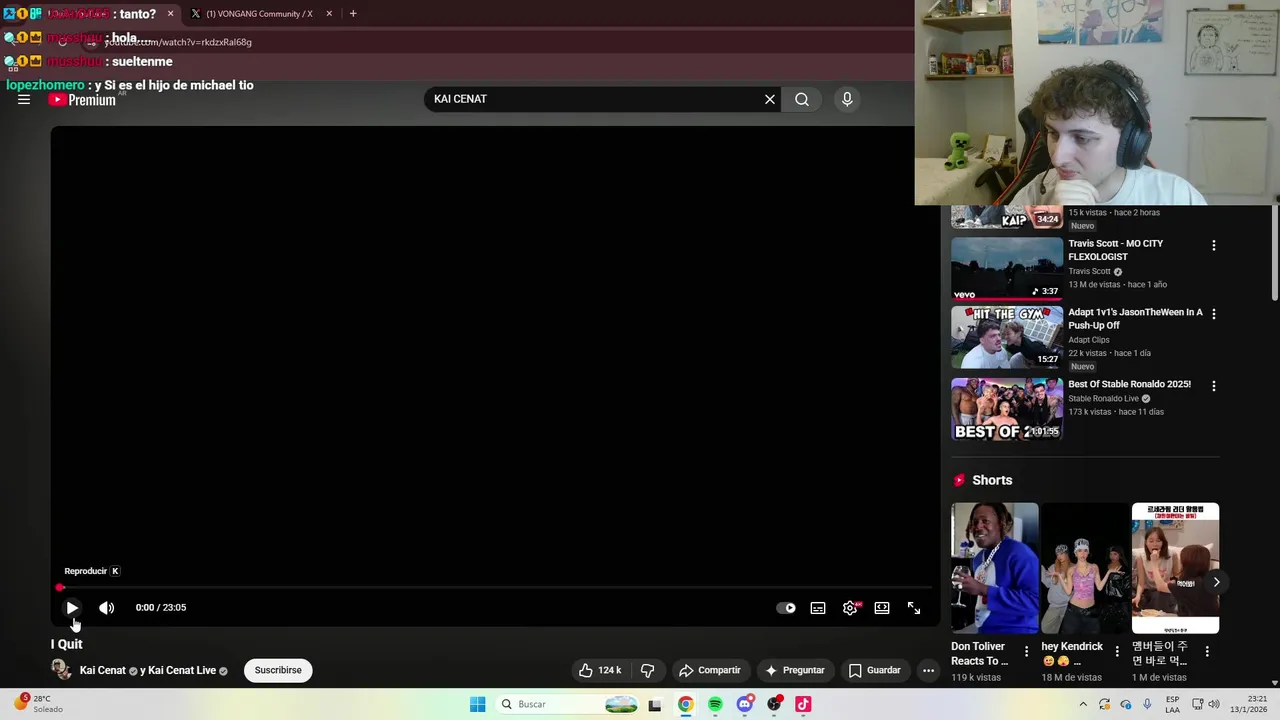Open the Korean-titled short thumbnail
This screenshot has height=720, width=1280.
(x=1175, y=568)
